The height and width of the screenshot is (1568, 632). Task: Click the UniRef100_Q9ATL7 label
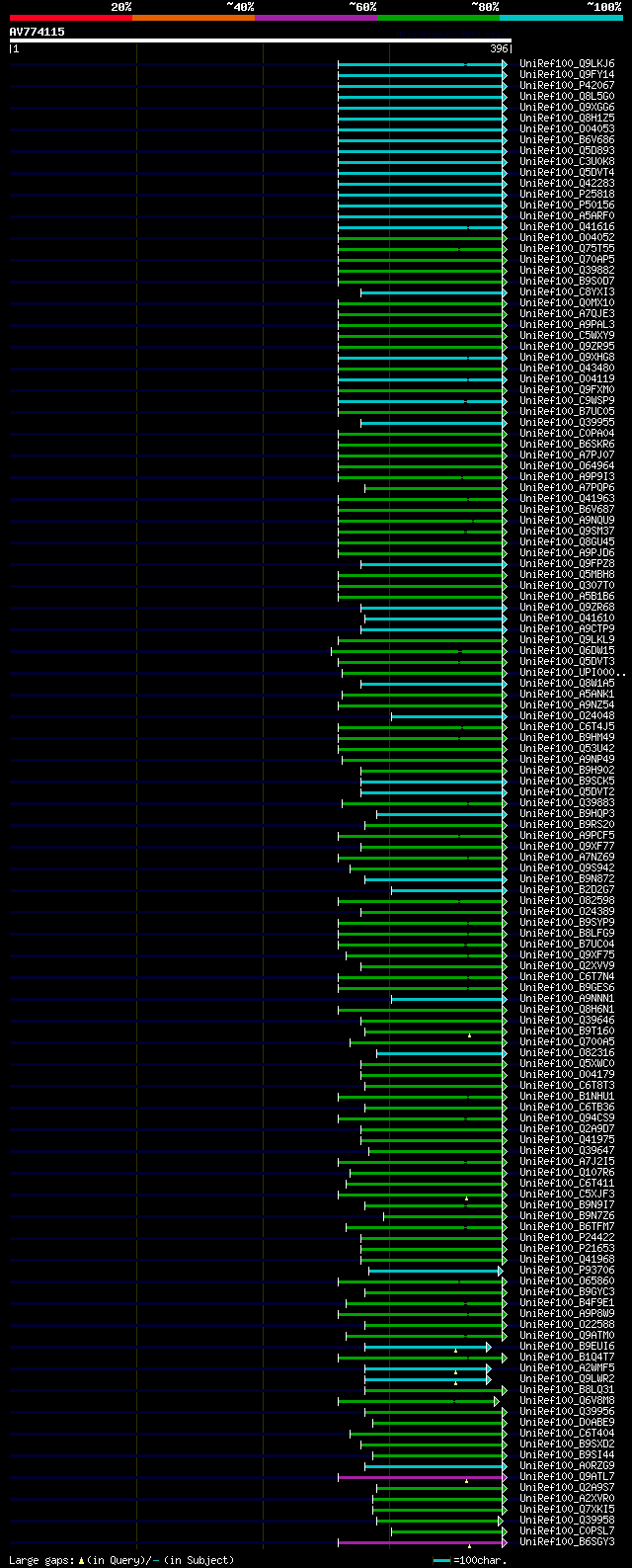click(567, 1476)
